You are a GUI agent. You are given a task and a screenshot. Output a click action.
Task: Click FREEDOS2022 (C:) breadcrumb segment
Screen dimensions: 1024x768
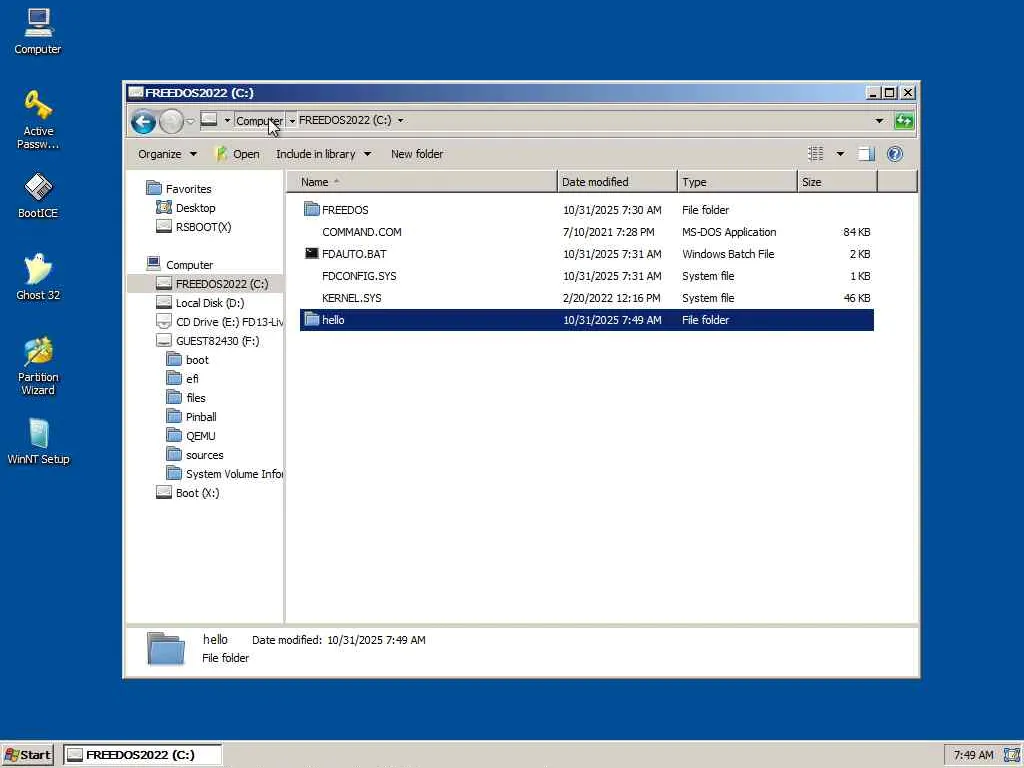tap(345, 120)
